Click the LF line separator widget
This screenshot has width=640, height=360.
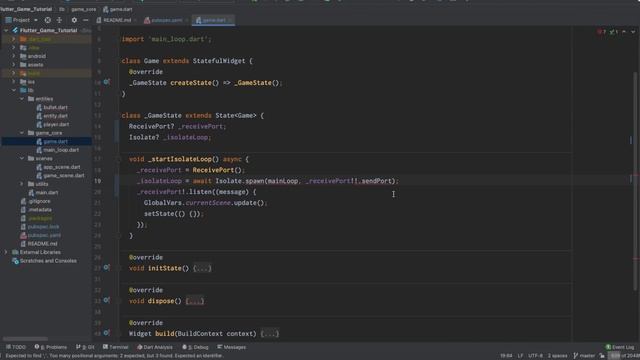click(x=520, y=356)
